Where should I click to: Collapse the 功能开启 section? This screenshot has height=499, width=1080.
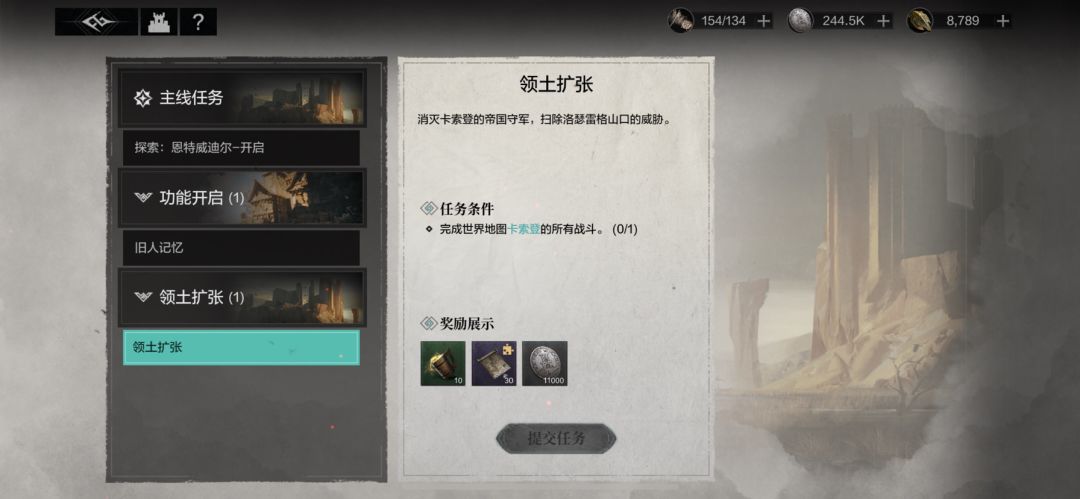(x=242, y=198)
